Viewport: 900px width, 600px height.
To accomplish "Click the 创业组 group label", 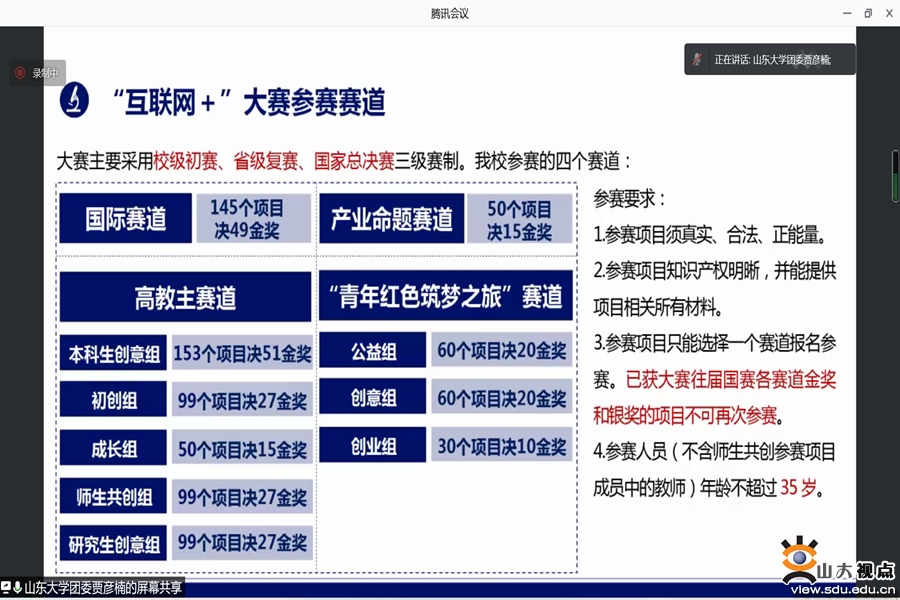I will click(373, 445).
